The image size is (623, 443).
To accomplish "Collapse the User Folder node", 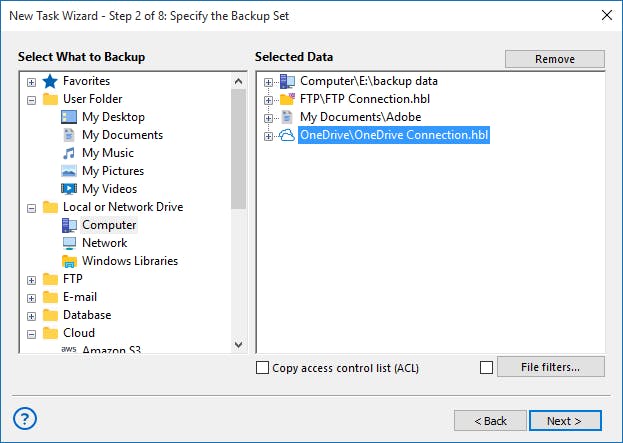I will pyautogui.click(x=32, y=99).
